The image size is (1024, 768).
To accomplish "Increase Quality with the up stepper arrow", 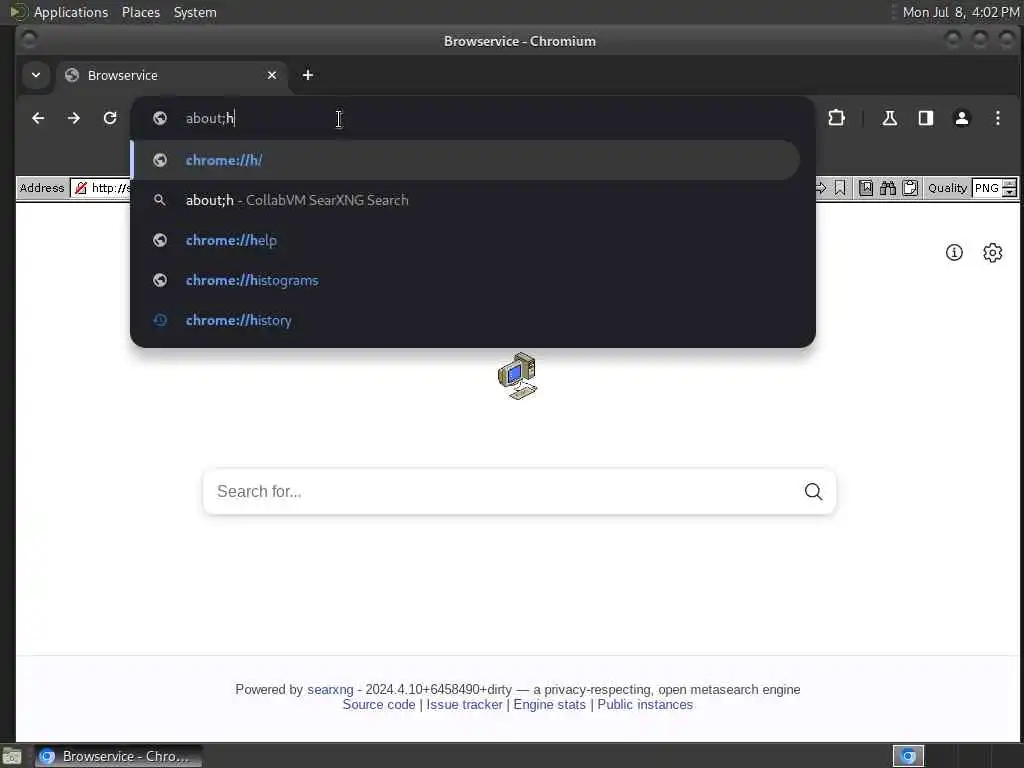I will tap(1010, 184).
